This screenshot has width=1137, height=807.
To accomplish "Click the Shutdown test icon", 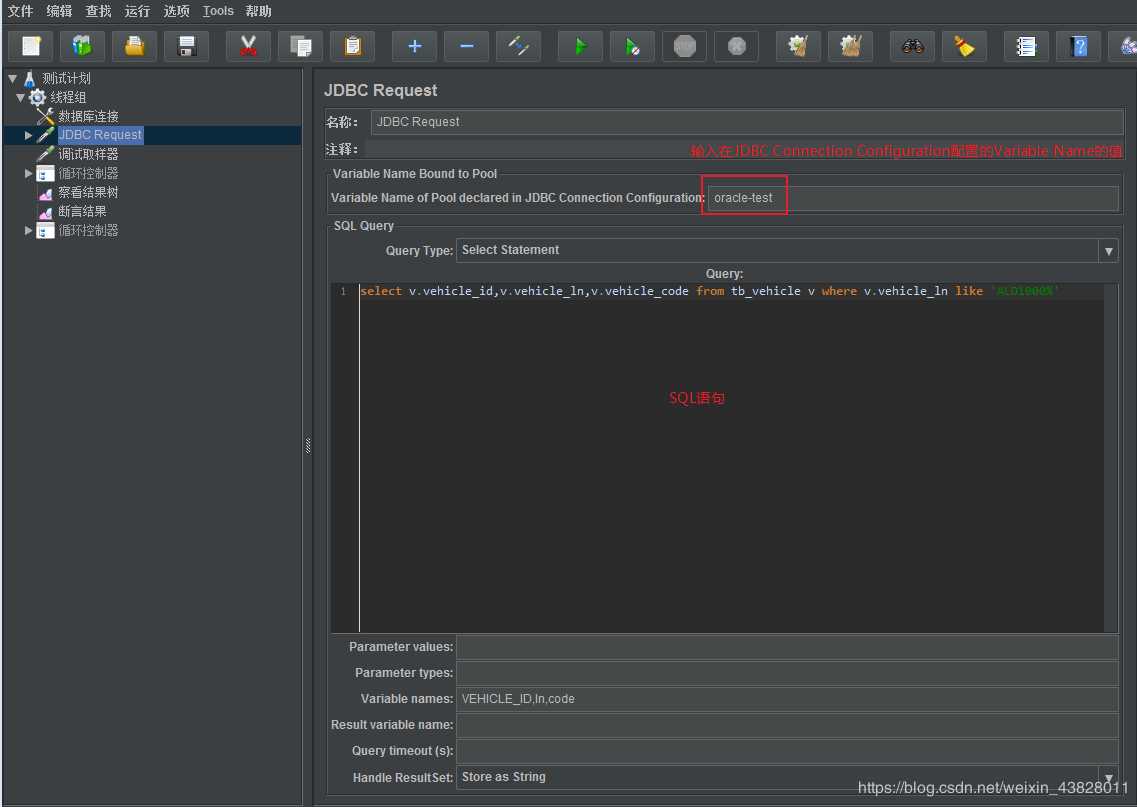I will tap(737, 46).
